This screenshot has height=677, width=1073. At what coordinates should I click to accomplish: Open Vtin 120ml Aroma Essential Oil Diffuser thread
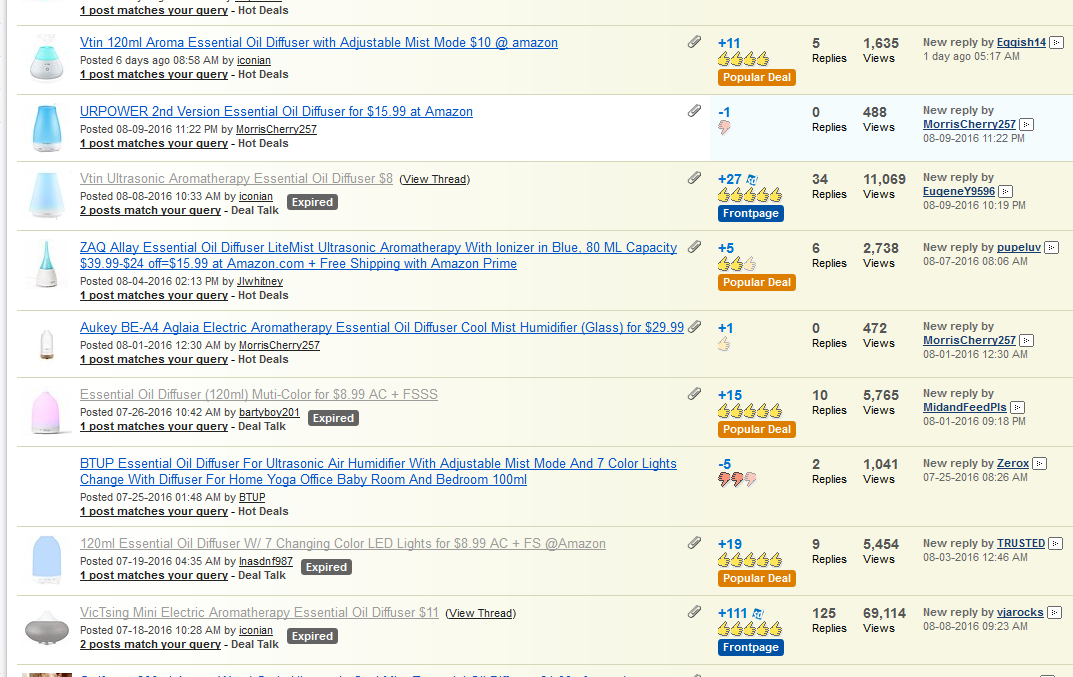point(319,42)
